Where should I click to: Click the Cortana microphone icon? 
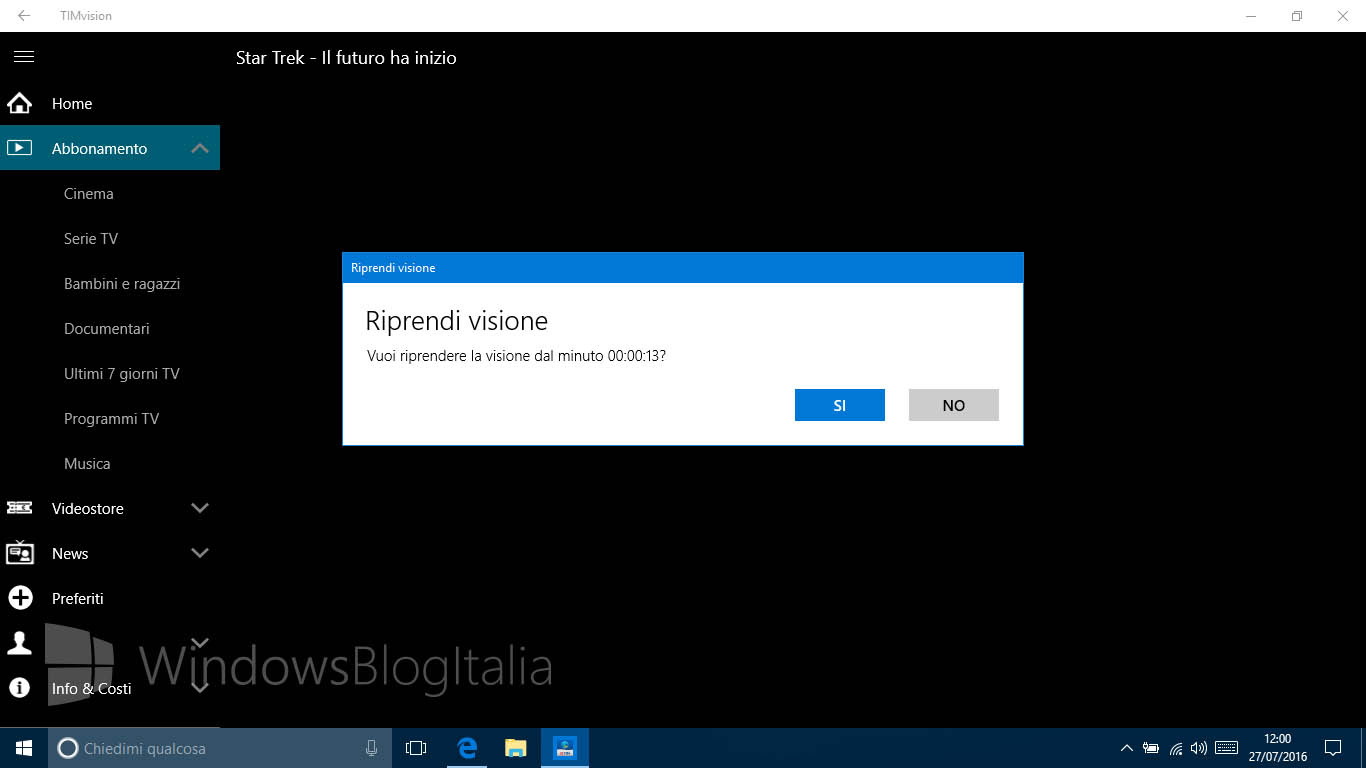point(371,748)
